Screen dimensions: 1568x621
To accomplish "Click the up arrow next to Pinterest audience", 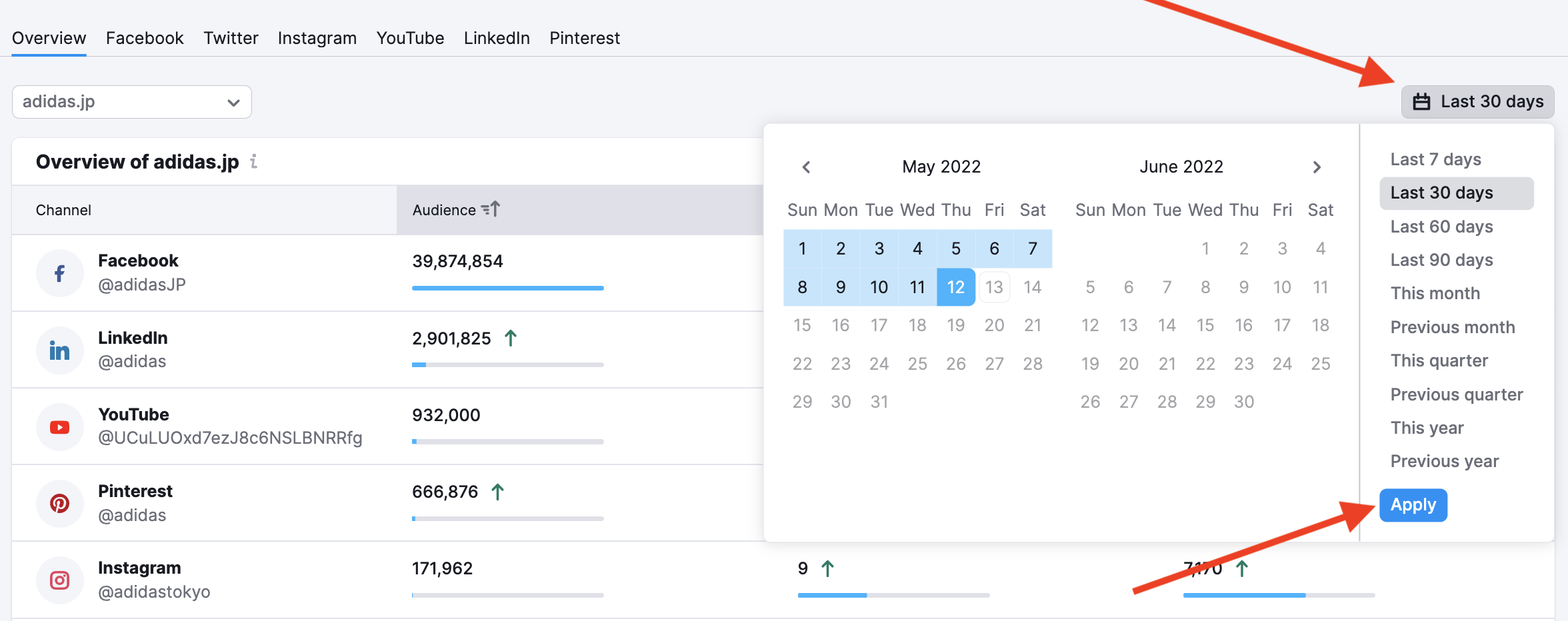I will point(497,492).
